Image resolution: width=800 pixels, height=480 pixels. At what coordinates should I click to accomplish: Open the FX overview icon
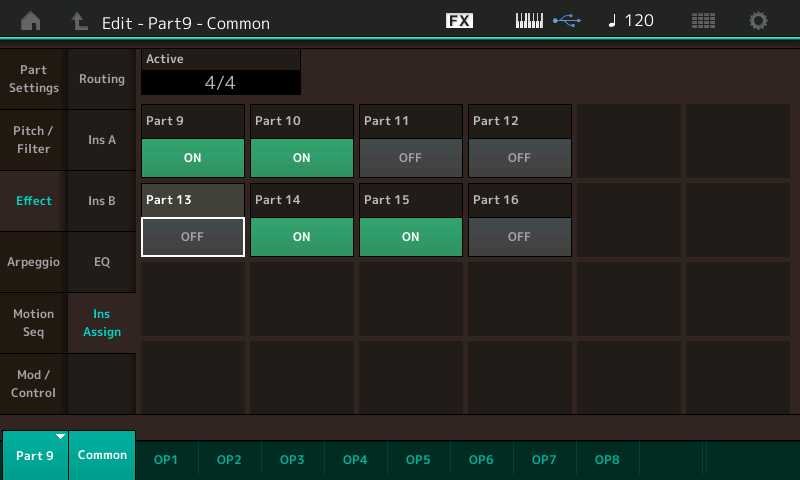(x=459, y=21)
